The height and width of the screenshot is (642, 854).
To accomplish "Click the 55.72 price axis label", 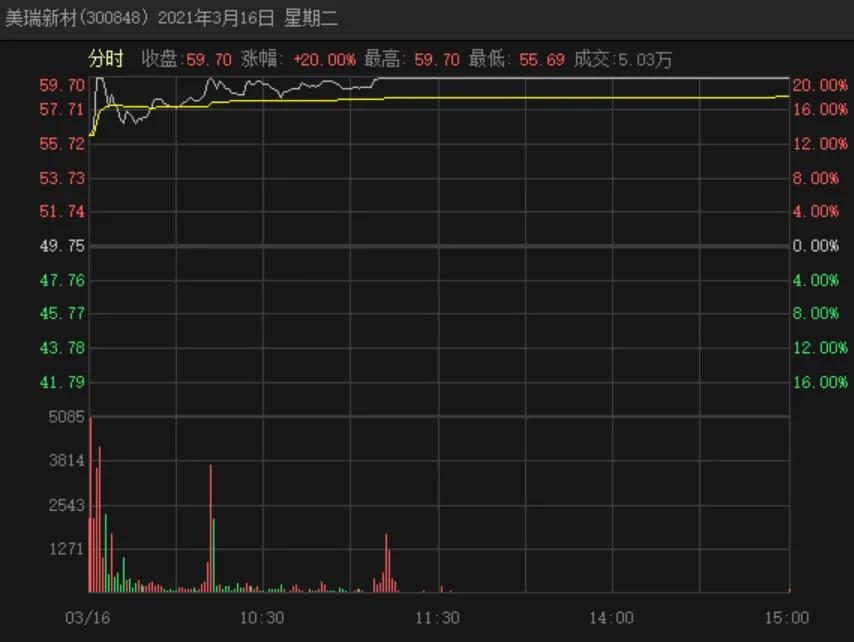I will (x=62, y=144).
